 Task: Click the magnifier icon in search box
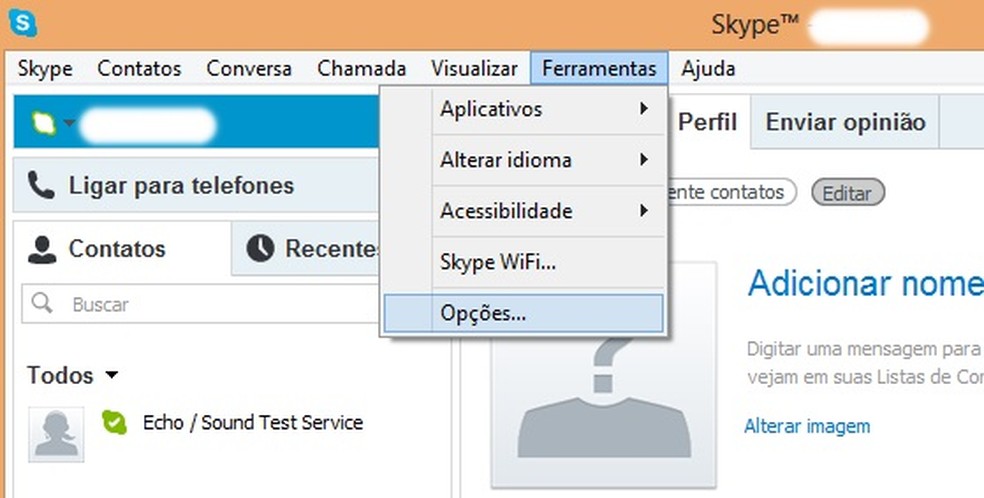[42, 303]
